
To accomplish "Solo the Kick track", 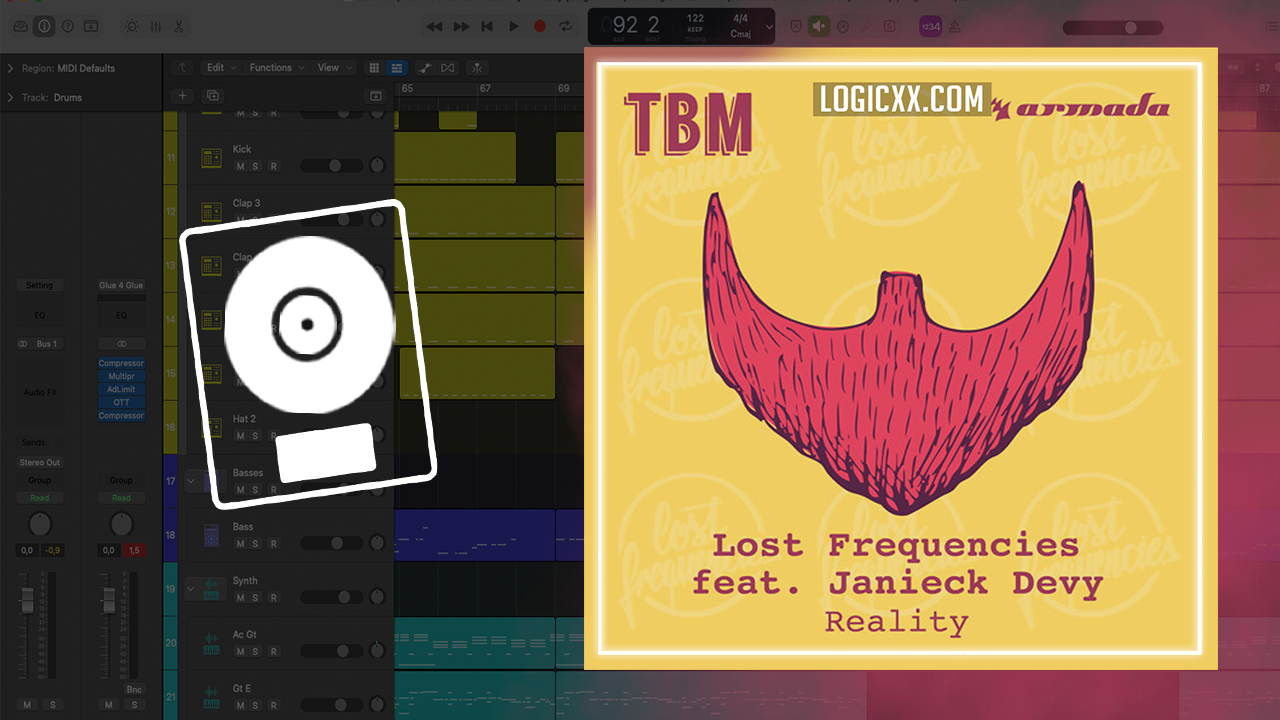I will [x=255, y=166].
